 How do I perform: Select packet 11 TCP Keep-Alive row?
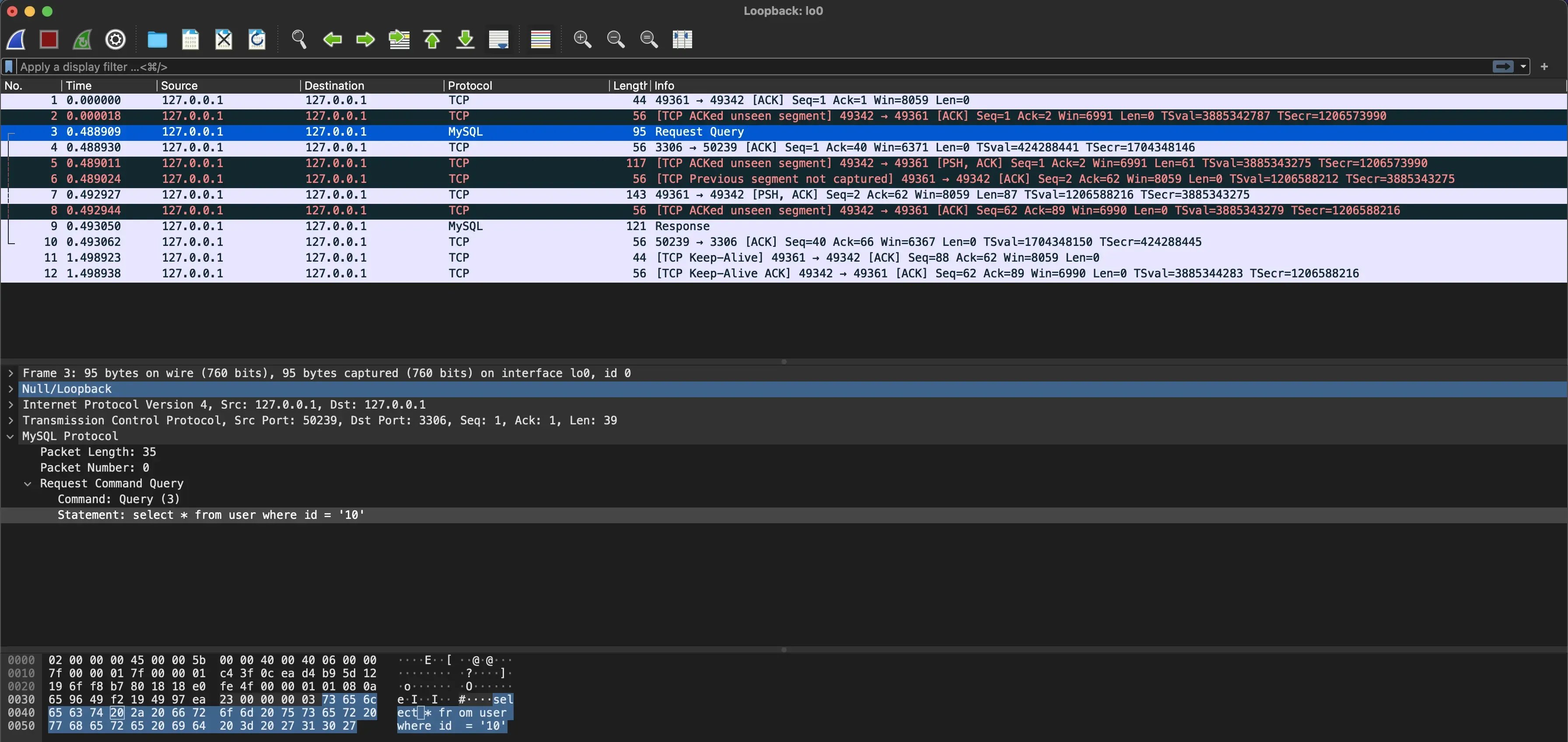coord(784,258)
